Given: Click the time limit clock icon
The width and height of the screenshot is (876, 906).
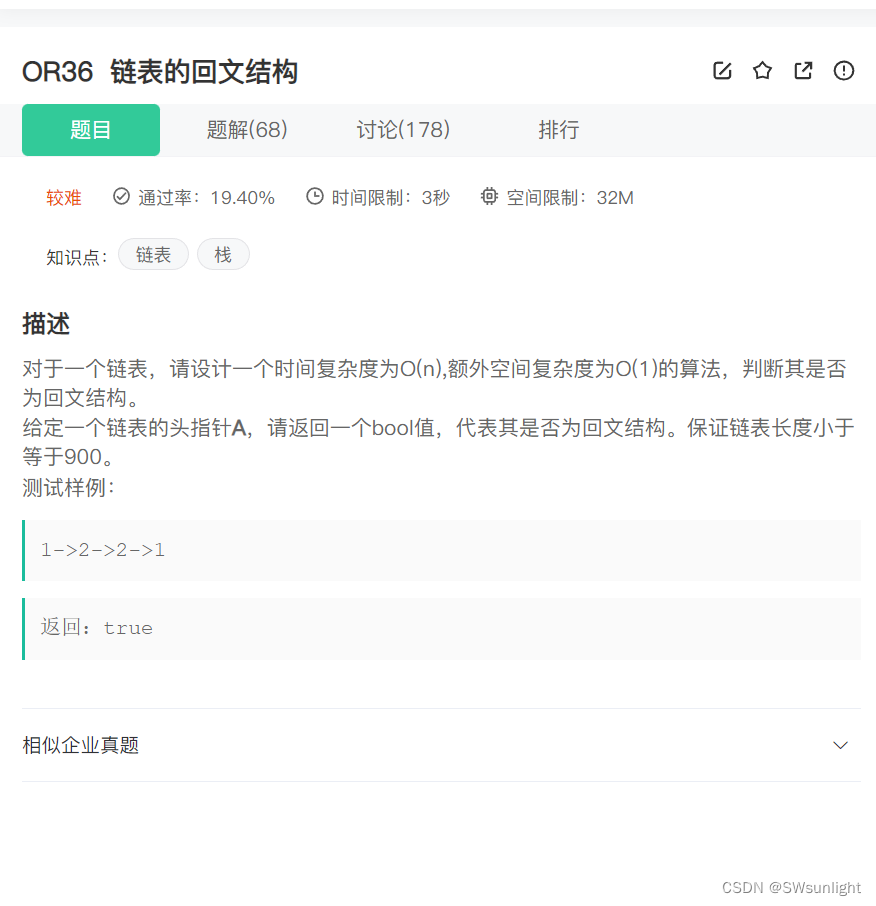Looking at the screenshot, I should pyautogui.click(x=314, y=196).
